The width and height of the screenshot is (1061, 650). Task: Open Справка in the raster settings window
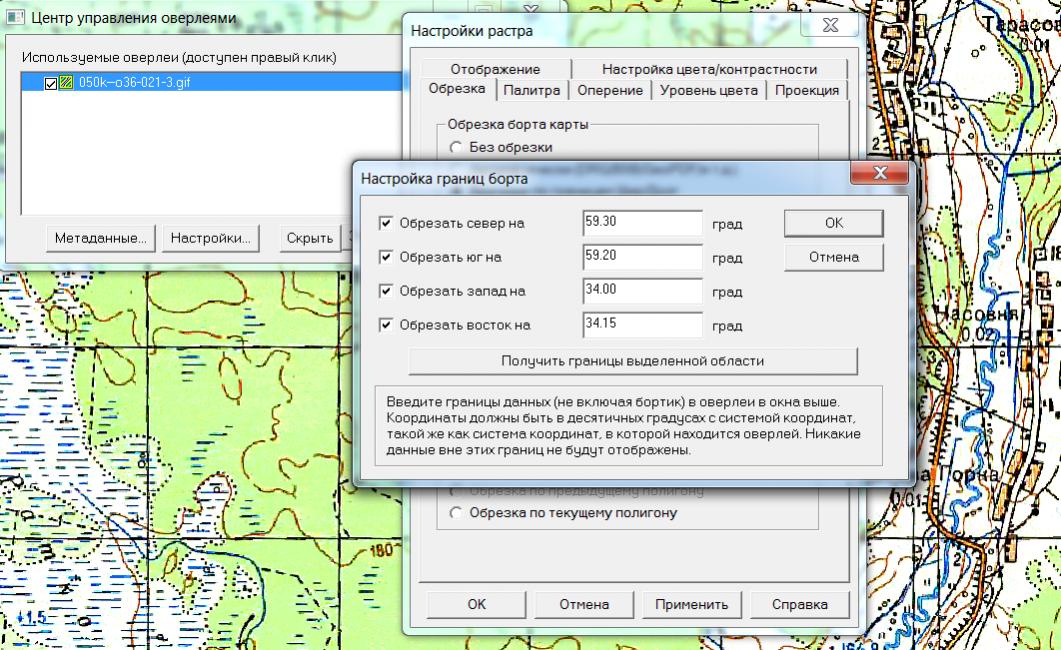[800, 604]
